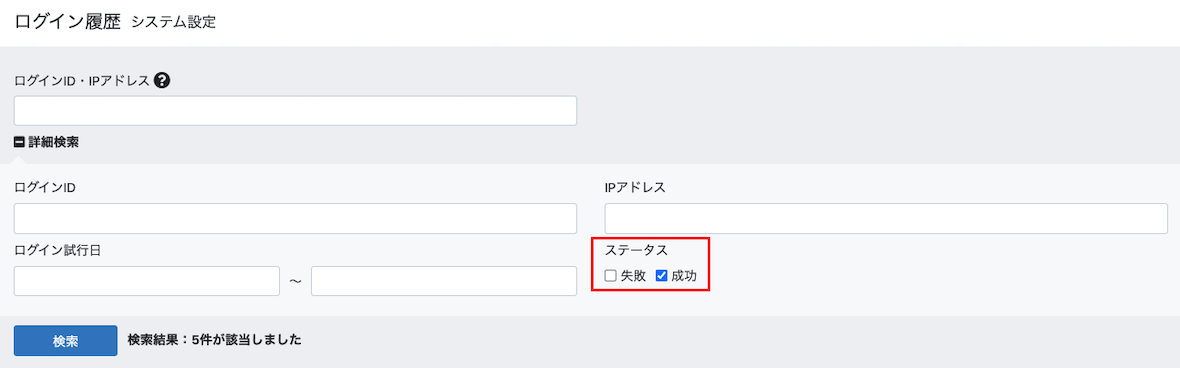Click the IPアドレス field label

pyautogui.click(x=635, y=187)
